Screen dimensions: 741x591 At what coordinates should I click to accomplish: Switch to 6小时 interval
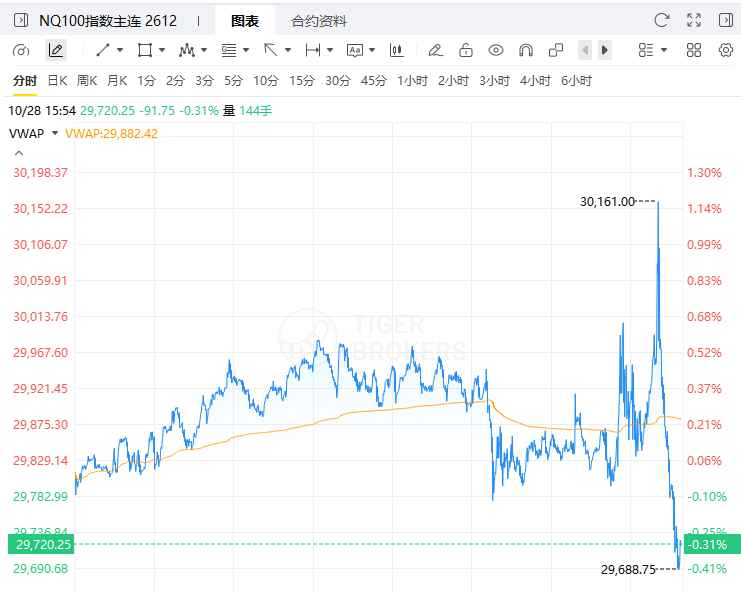(576, 81)
